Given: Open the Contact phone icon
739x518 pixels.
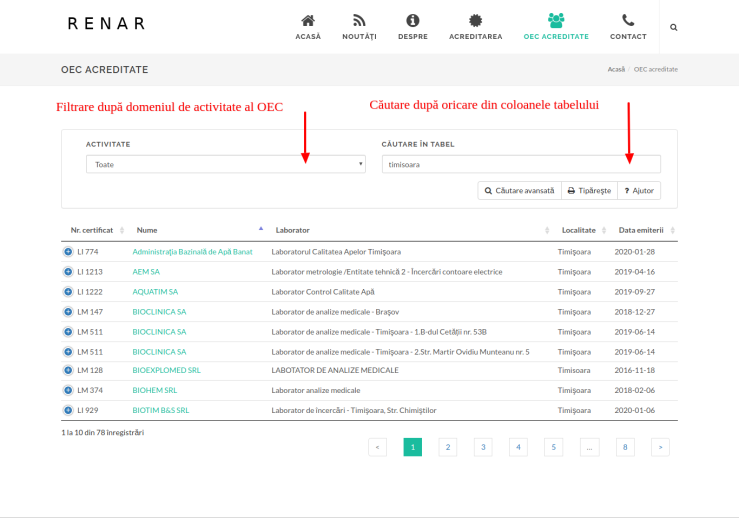Looking at the screenshot, I should point(628,21).
